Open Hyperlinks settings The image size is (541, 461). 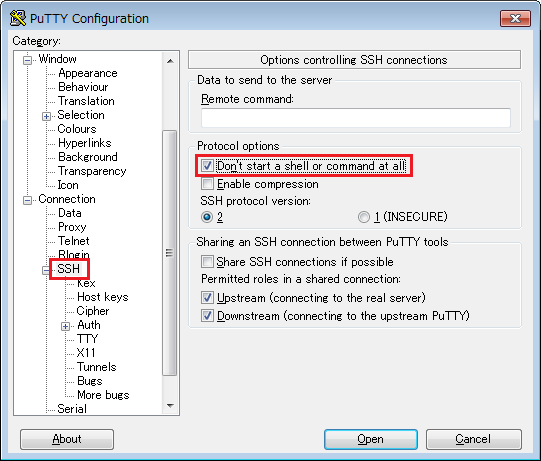pos(85,143)
